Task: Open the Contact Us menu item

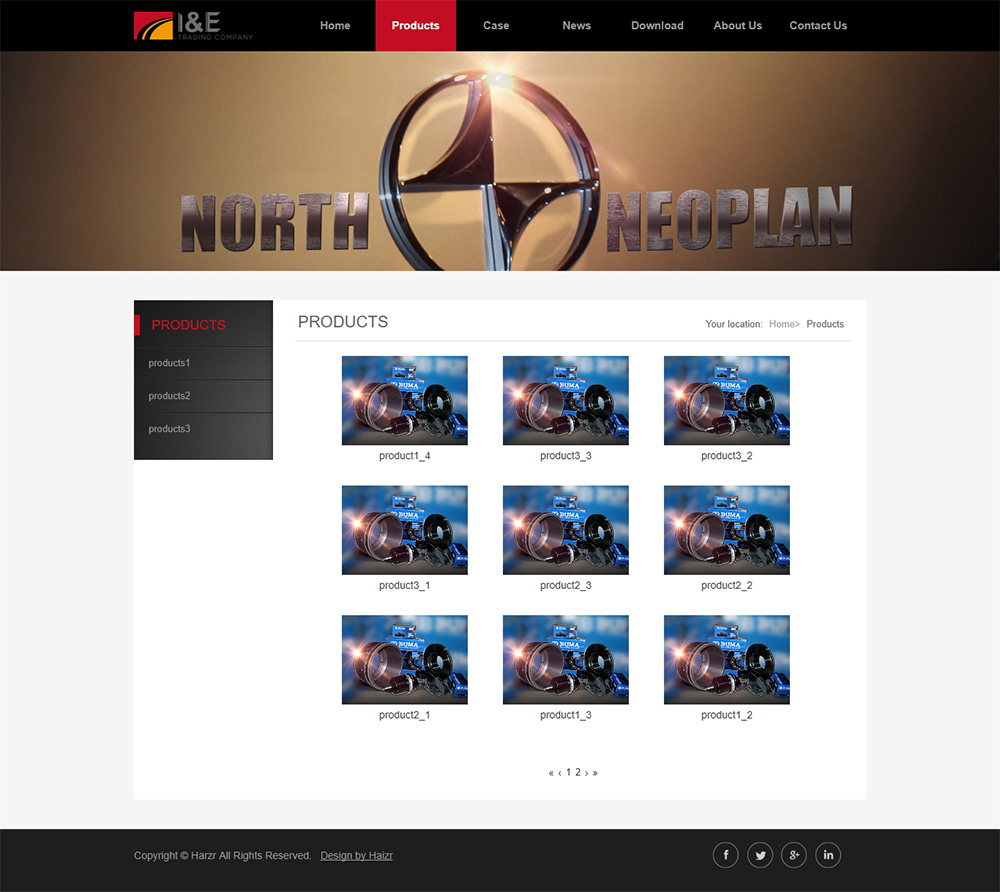Action: pos(818,26)
